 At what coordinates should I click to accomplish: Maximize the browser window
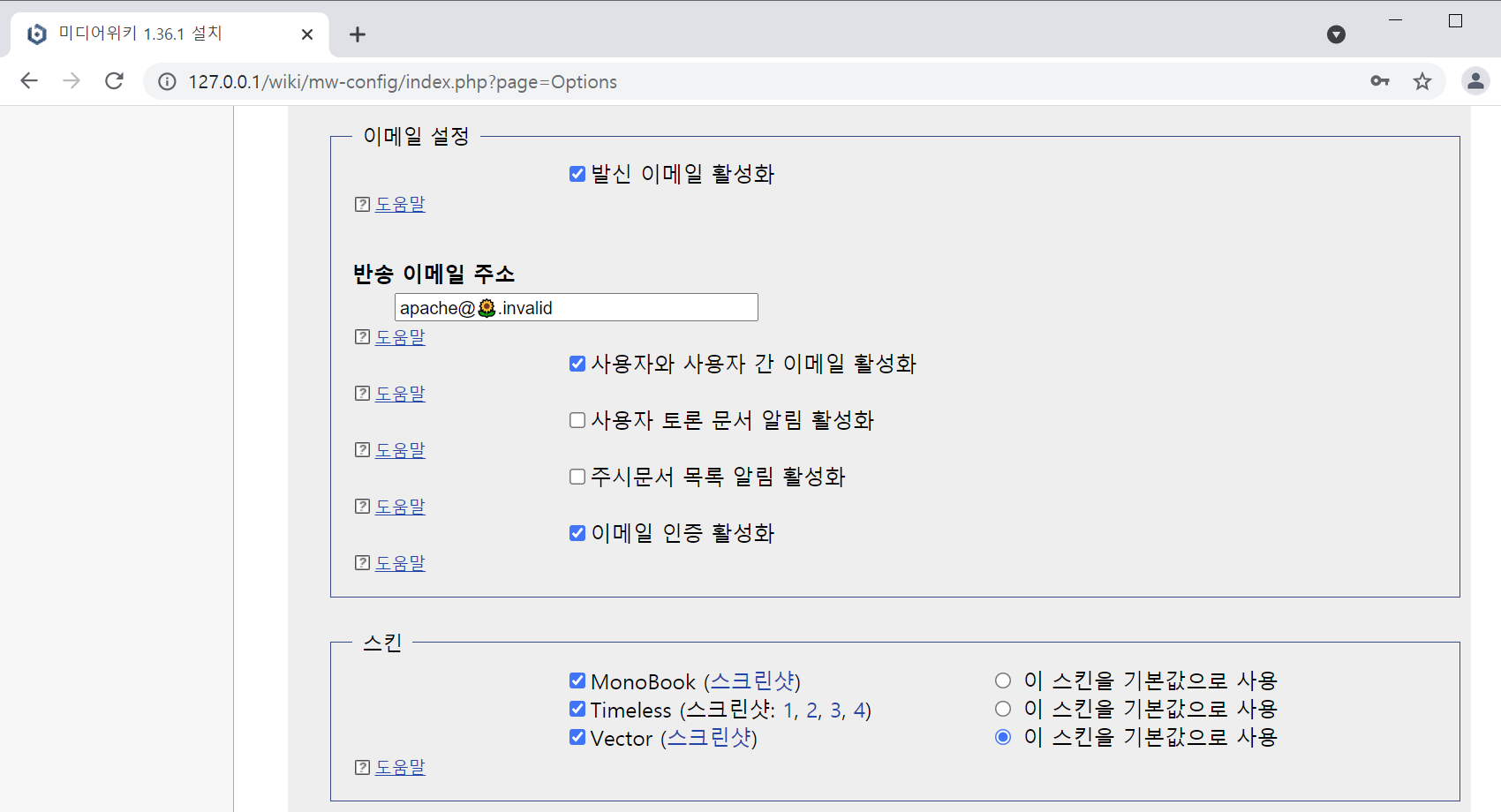(1456, 20)
